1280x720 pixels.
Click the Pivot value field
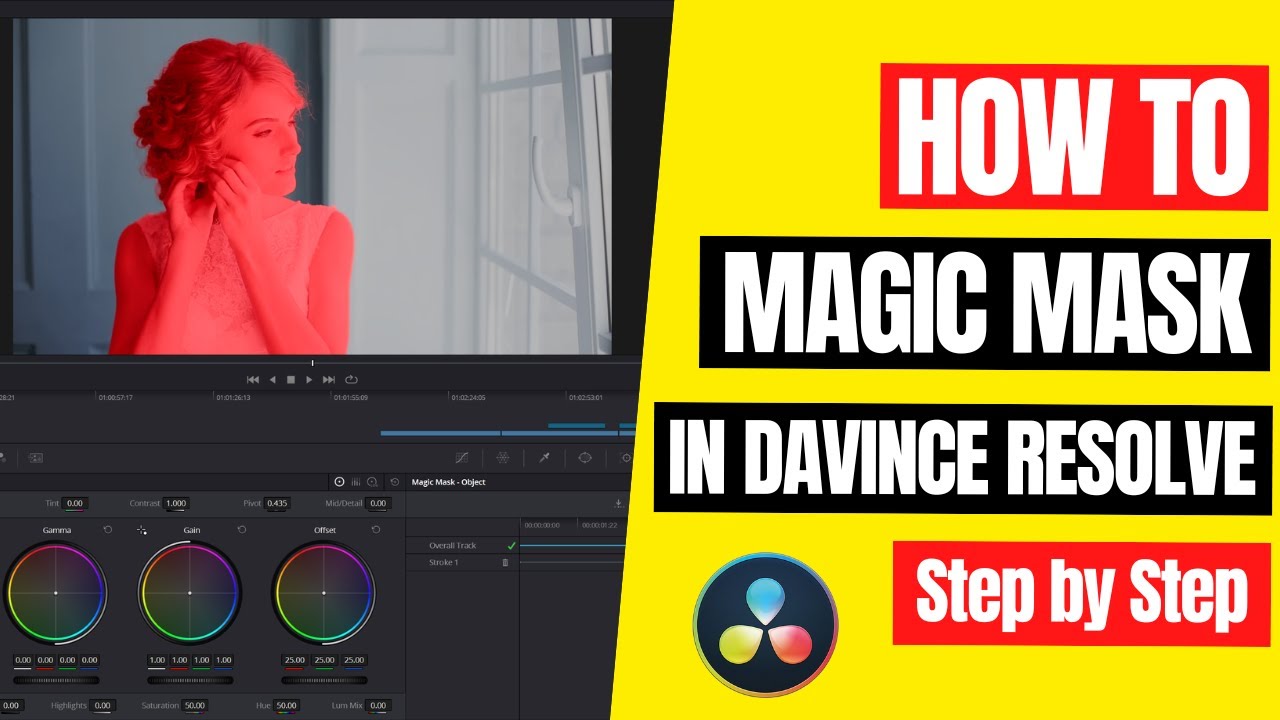(277, 503)
